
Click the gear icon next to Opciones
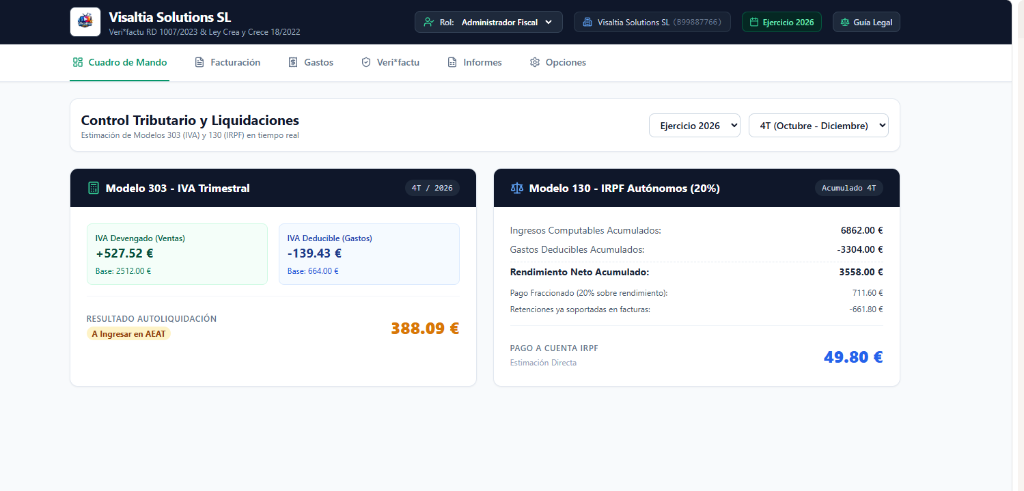pos(535,63)
